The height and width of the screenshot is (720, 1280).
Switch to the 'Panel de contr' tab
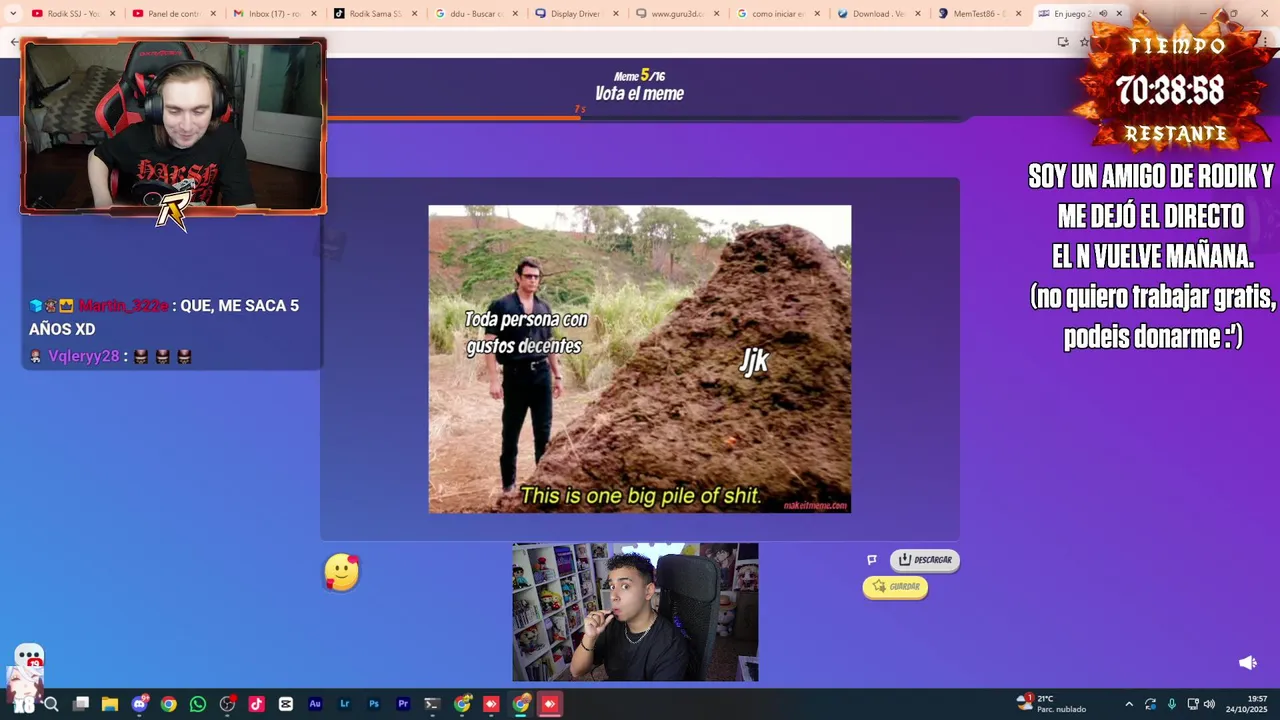point(172,14)
